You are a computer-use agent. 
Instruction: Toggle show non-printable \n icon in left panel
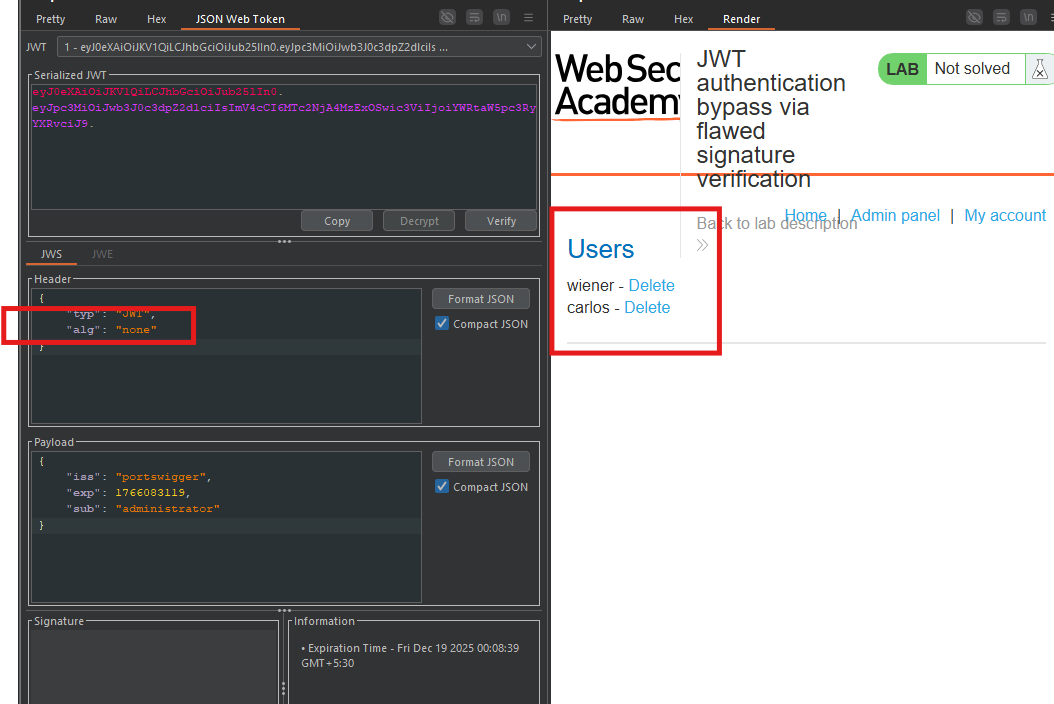(501, 17)
